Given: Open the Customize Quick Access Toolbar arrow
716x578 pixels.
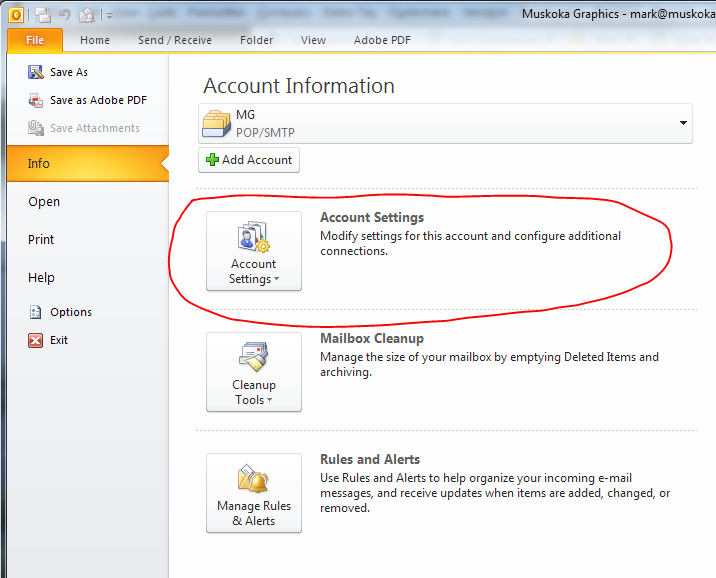Looking at the screenshot, I should tap(109, 16).
